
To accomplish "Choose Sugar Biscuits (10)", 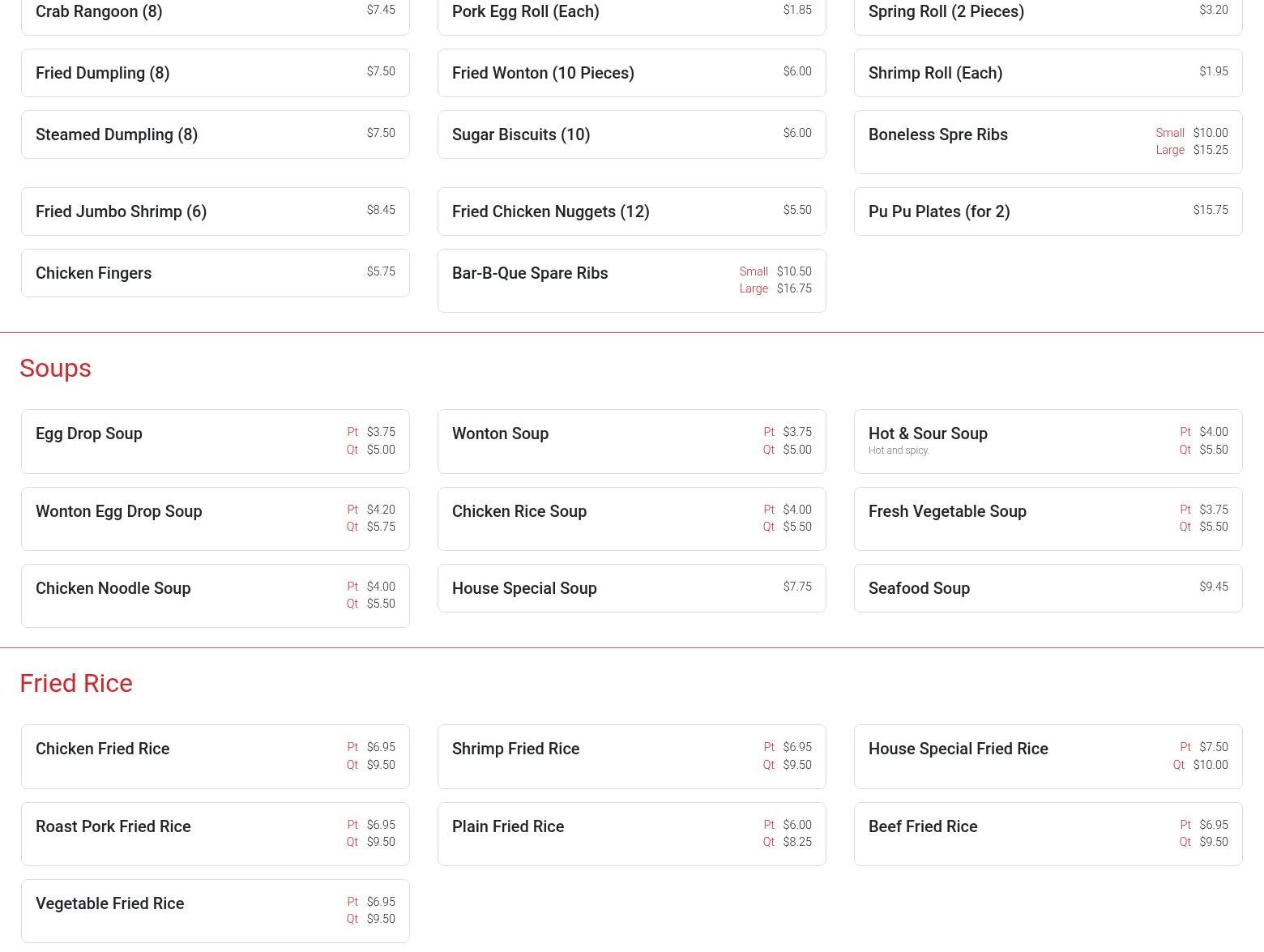I will pos(632,134).
